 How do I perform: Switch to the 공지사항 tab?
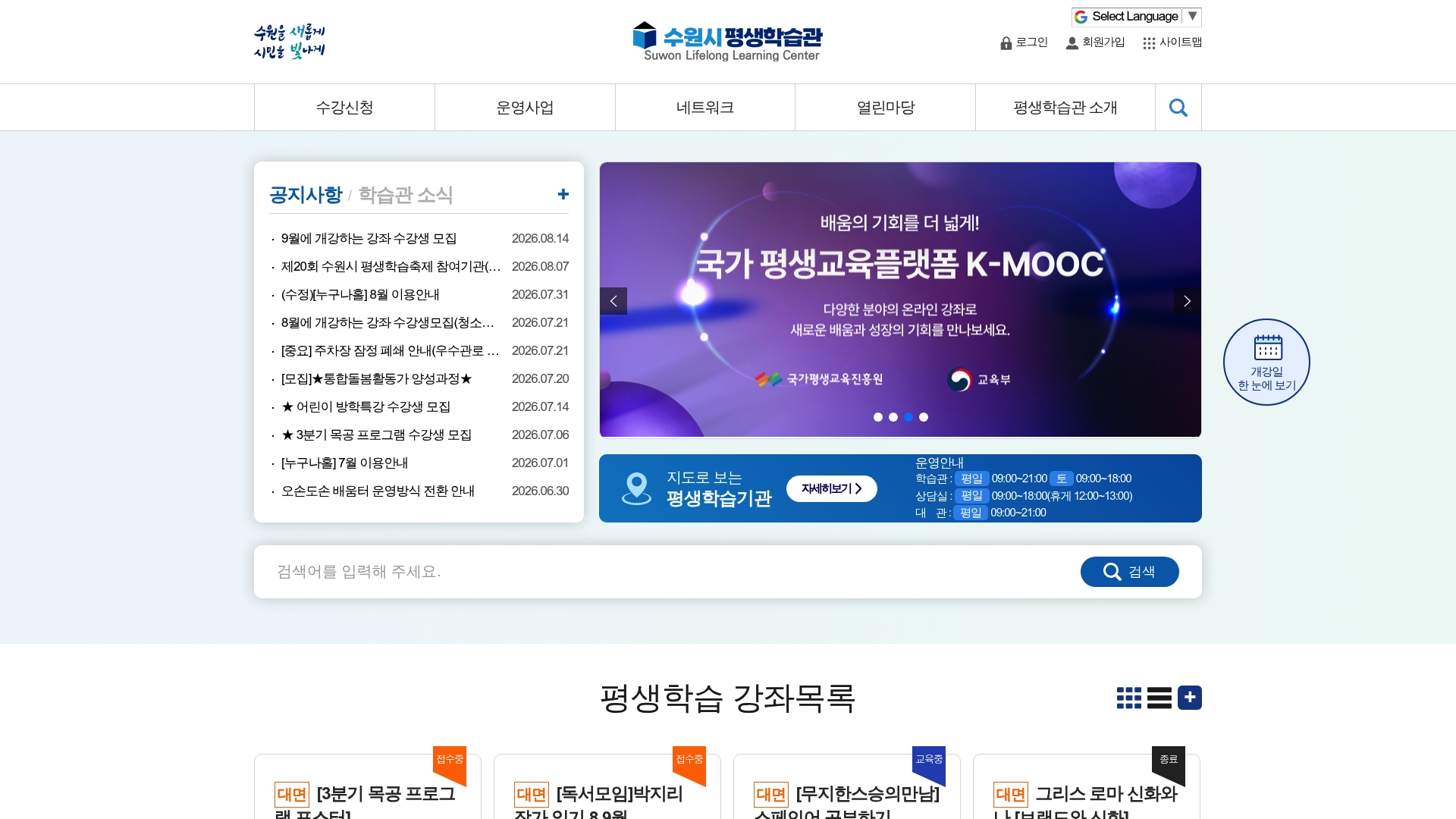tap(306, 195)
